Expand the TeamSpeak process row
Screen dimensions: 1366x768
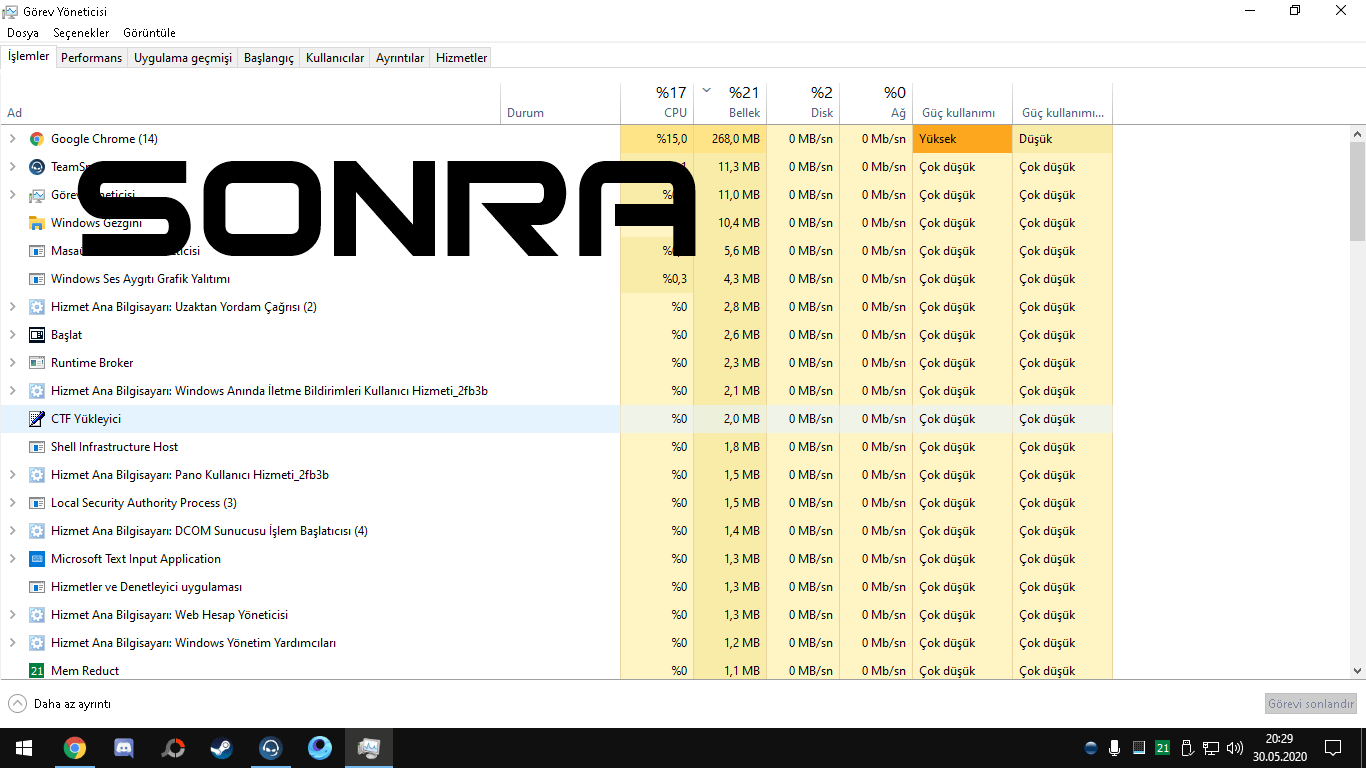[x=13, y=167]
